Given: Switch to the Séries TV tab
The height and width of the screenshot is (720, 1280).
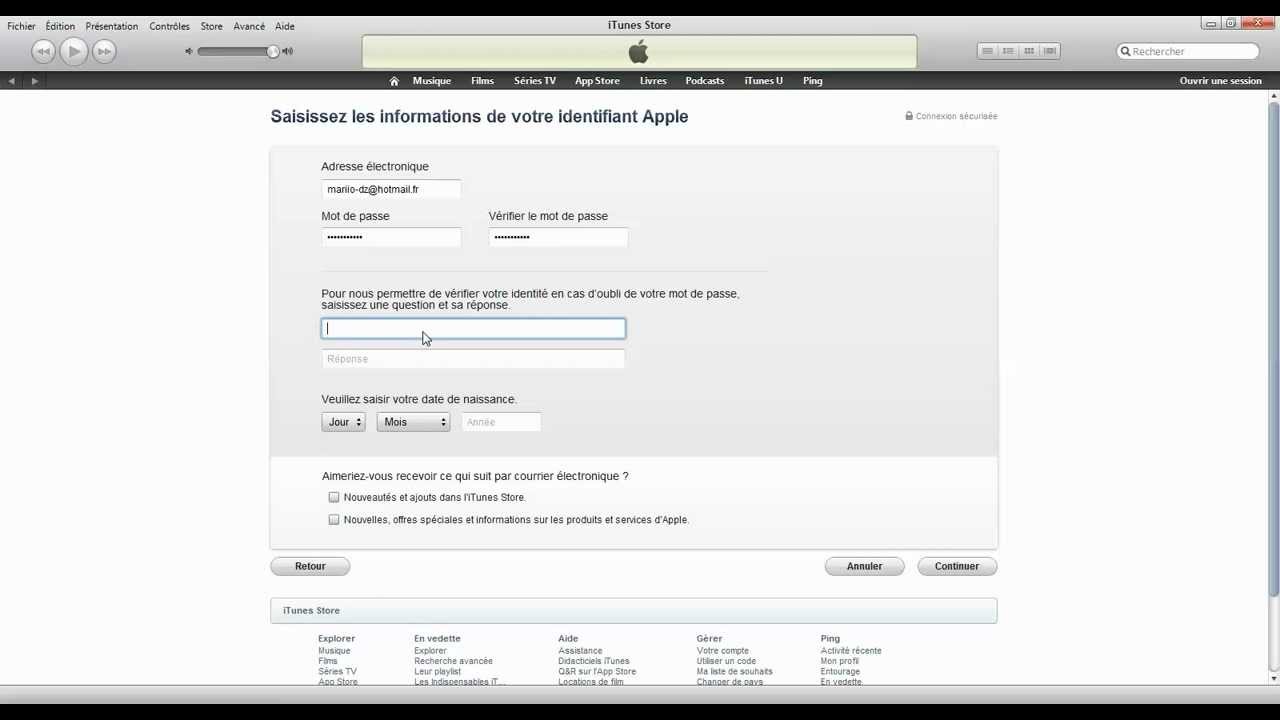Looking at the screenshot, I should [x=535, y=81].
